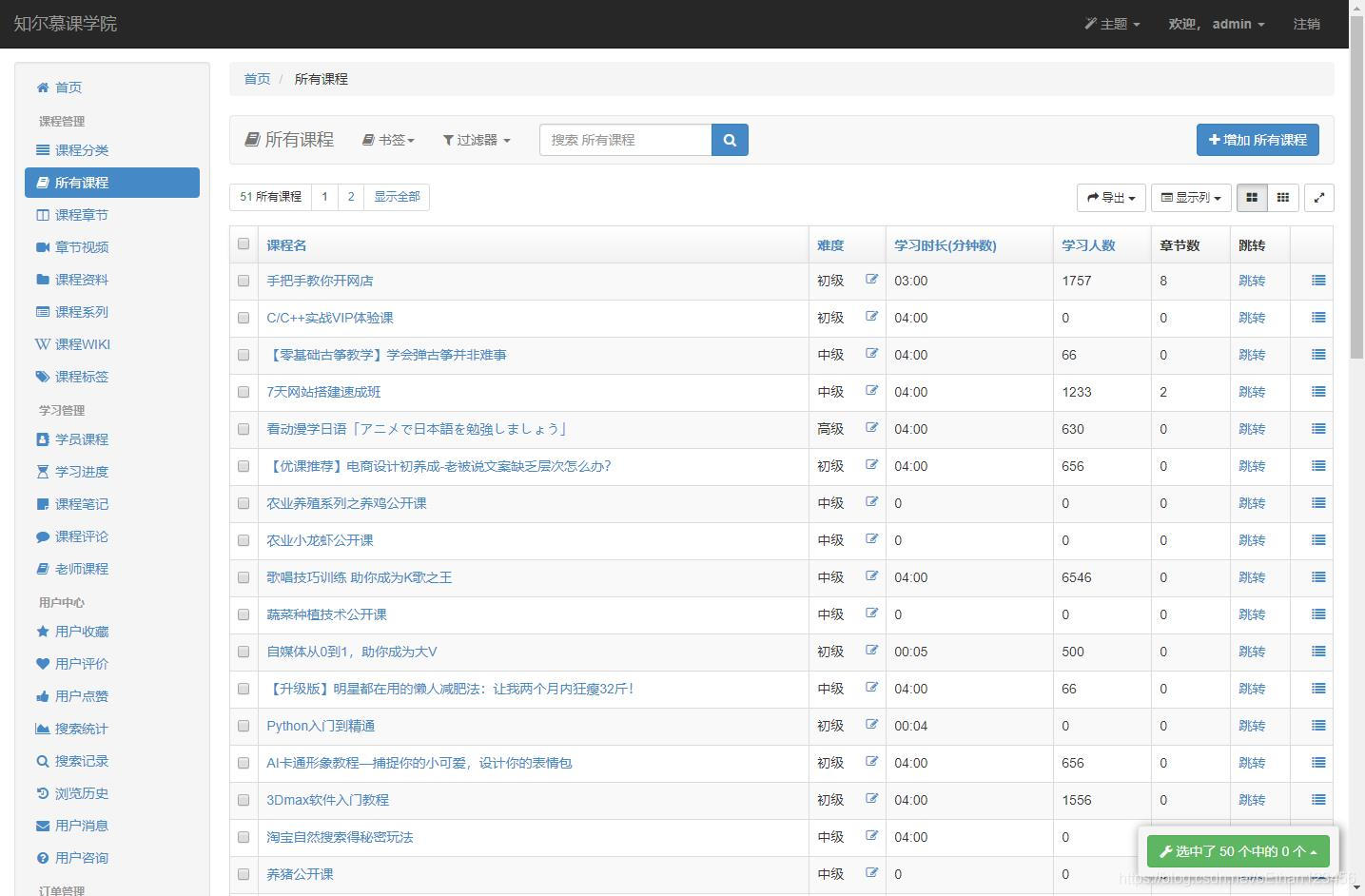This screenshot has width=1365, height=896.
Task: Tick checkbox for 蔬菜种植技术公开课
Action: point(244,614)
